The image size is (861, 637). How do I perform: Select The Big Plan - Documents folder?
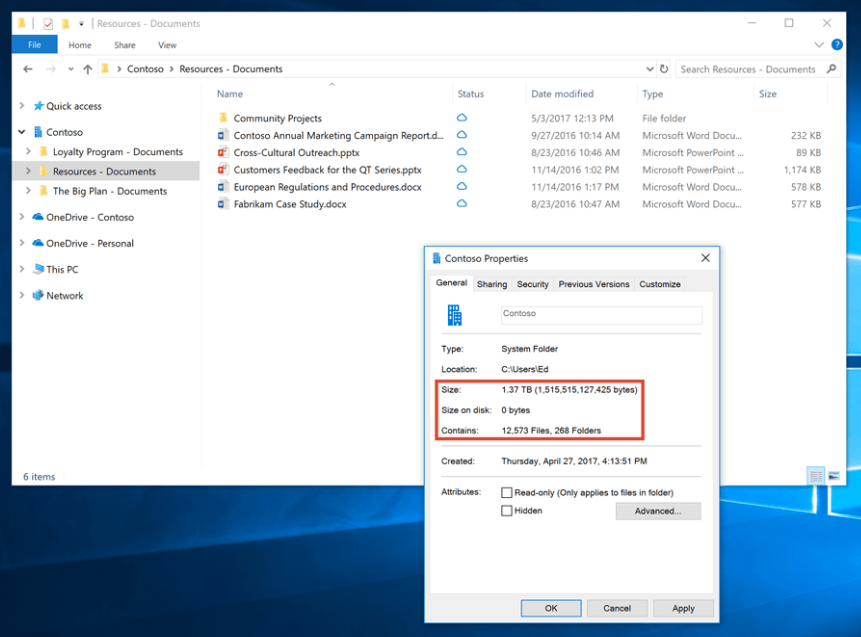[110, 191]
